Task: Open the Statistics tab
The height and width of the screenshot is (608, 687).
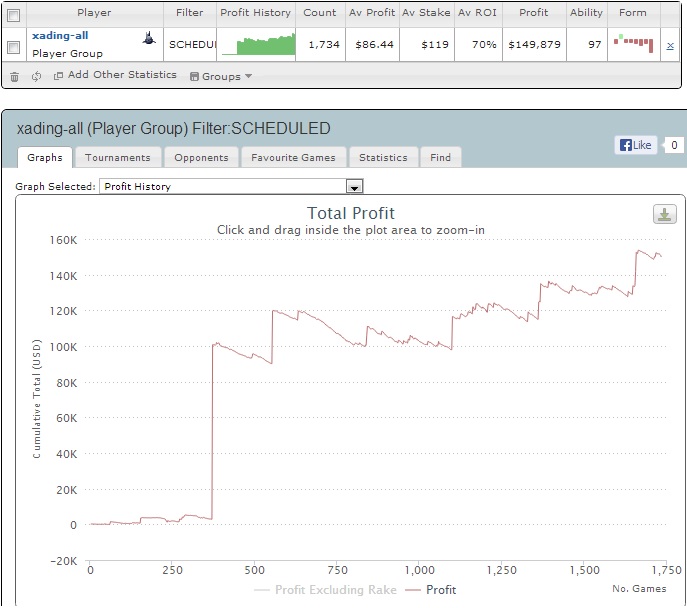Action: (x=383, y=158)
